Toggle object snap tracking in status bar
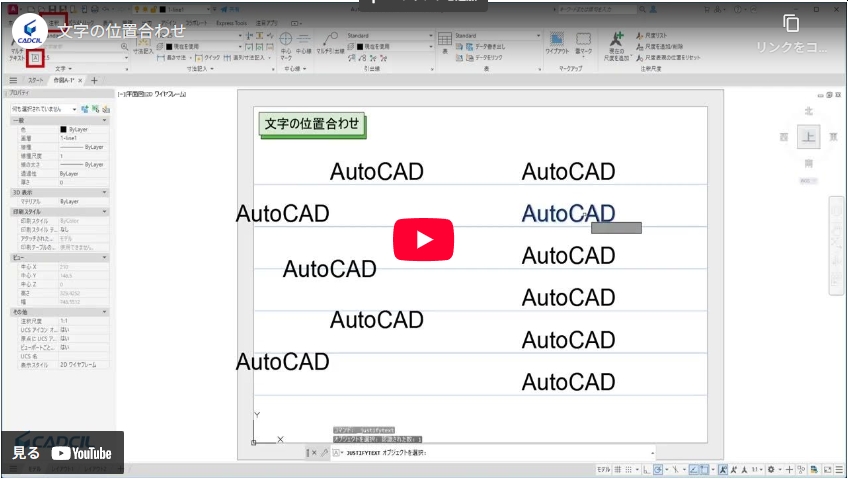The height and width of the screenshot is (479, 848). pos(694,470)
